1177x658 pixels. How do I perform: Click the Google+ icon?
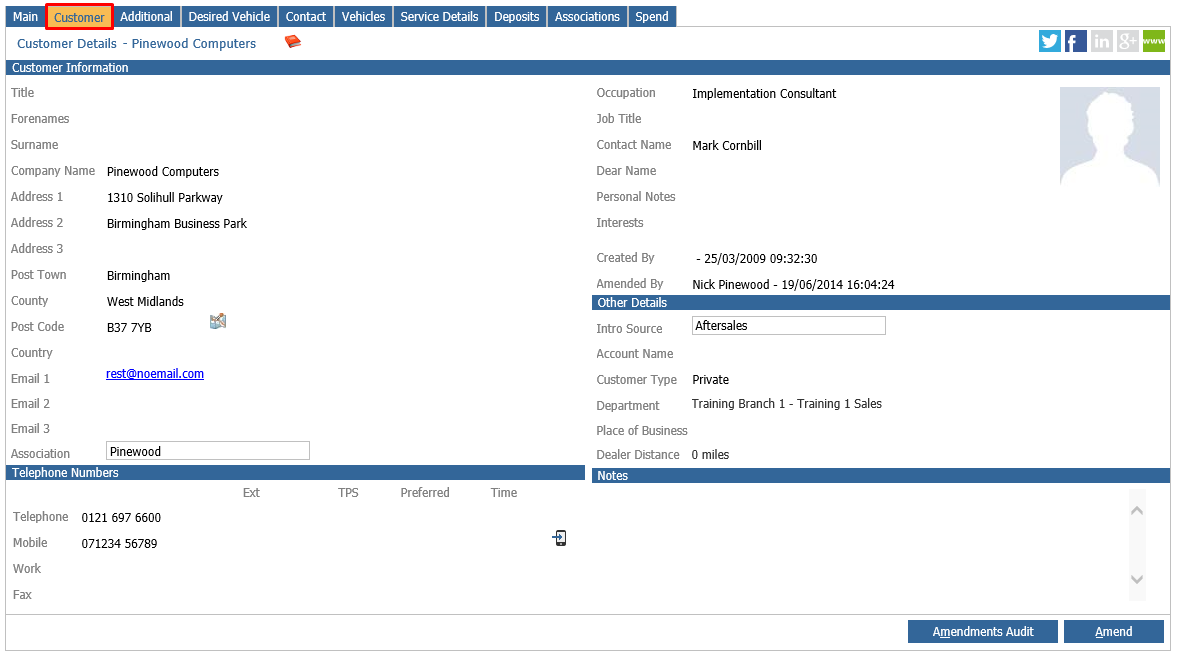point(1127,41)
